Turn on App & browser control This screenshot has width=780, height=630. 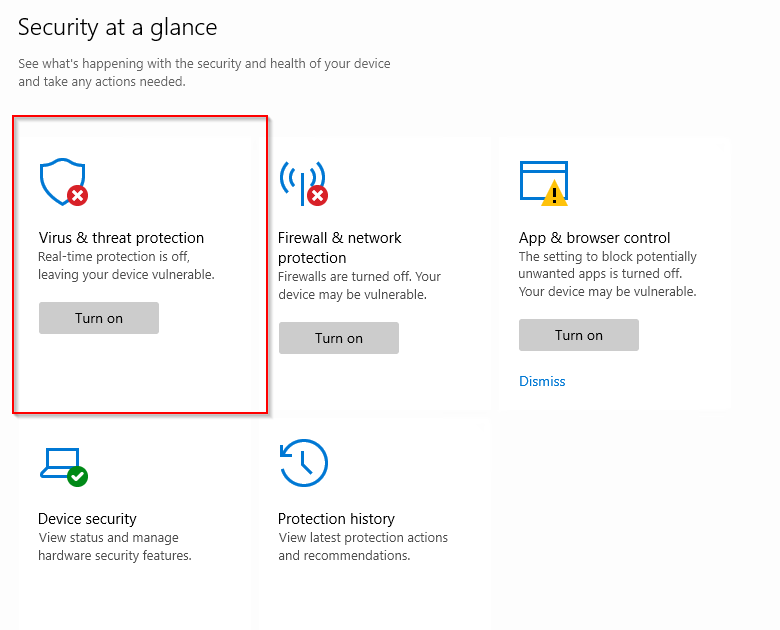(579, 335)
